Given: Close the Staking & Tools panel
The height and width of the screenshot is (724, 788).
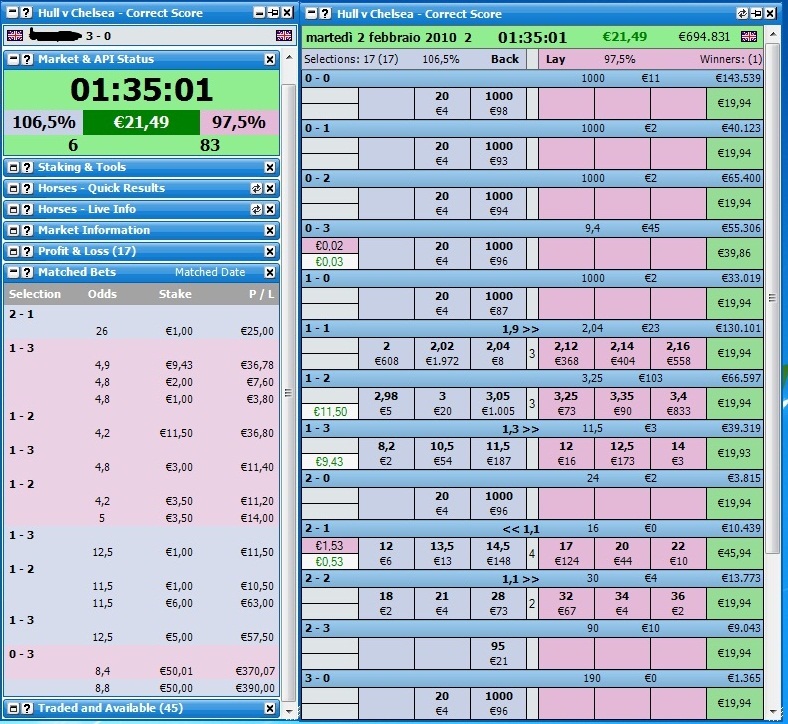Looking at the screenshot, I should tap(270, 168).
